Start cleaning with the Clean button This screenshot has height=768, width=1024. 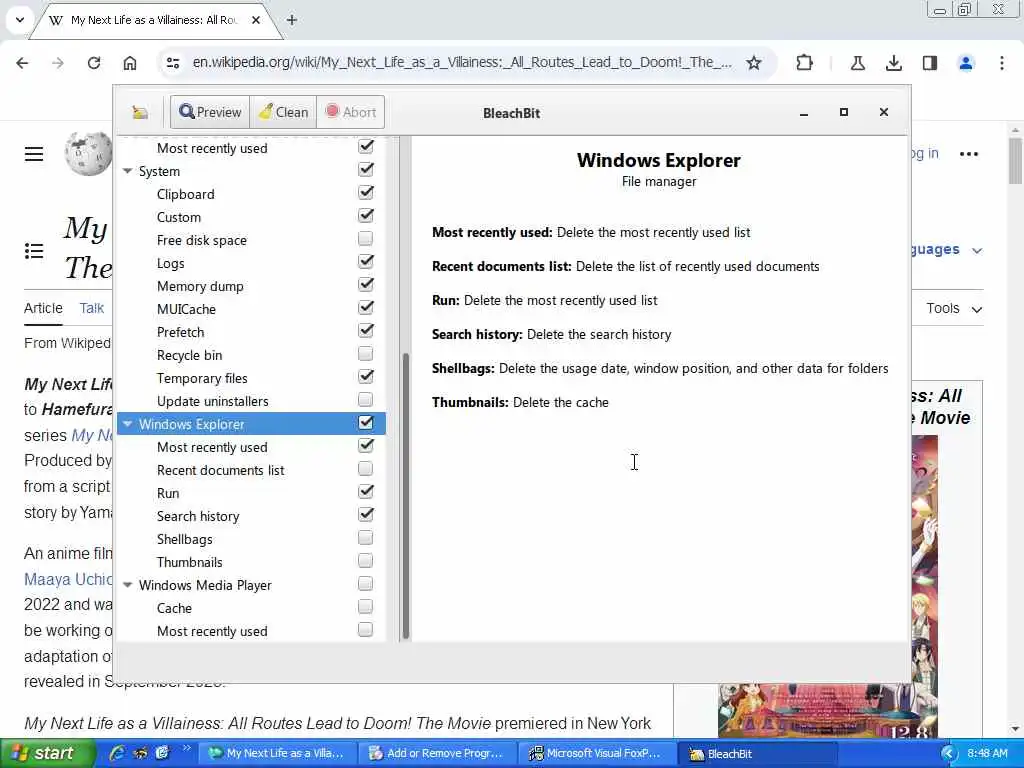click(283, 112)
